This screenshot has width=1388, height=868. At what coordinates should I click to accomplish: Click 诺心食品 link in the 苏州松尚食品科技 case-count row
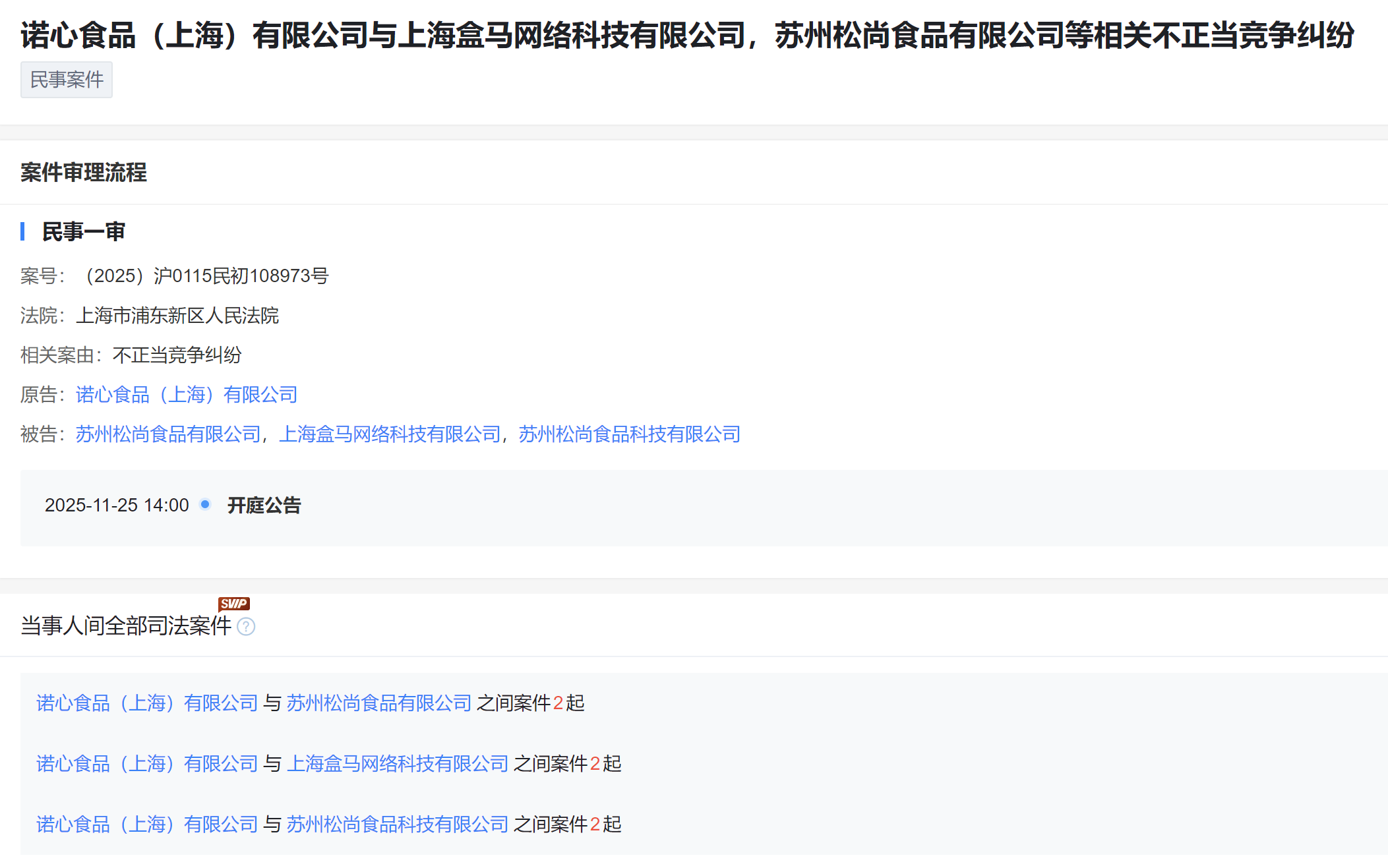[147, 825]
